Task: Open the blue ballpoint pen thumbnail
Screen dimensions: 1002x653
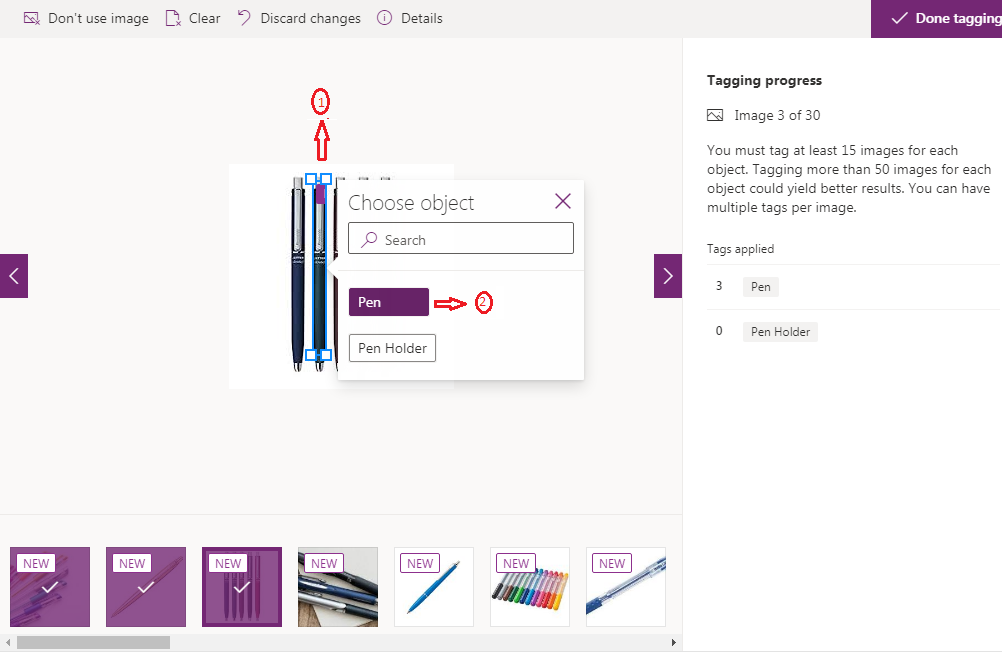Action: point(434,587)
